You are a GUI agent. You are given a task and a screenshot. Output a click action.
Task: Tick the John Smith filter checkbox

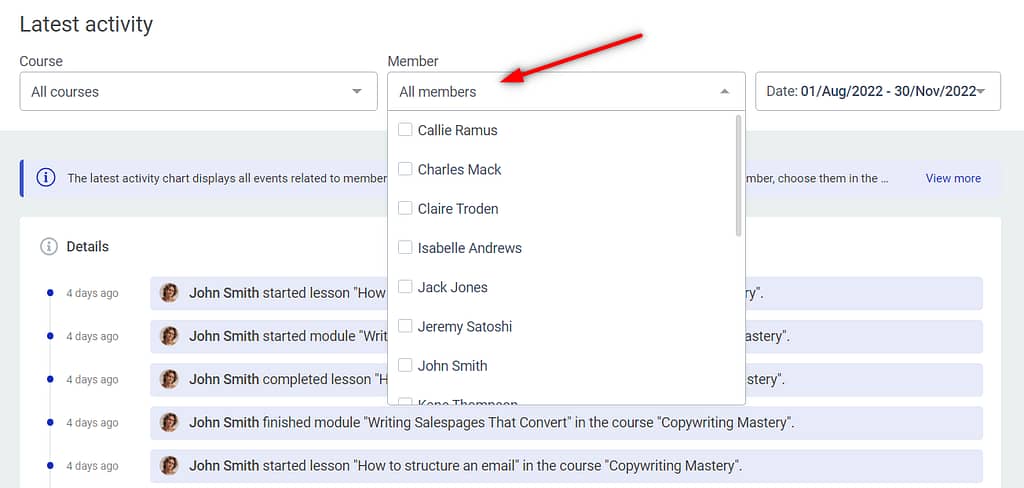coord(405,365)
